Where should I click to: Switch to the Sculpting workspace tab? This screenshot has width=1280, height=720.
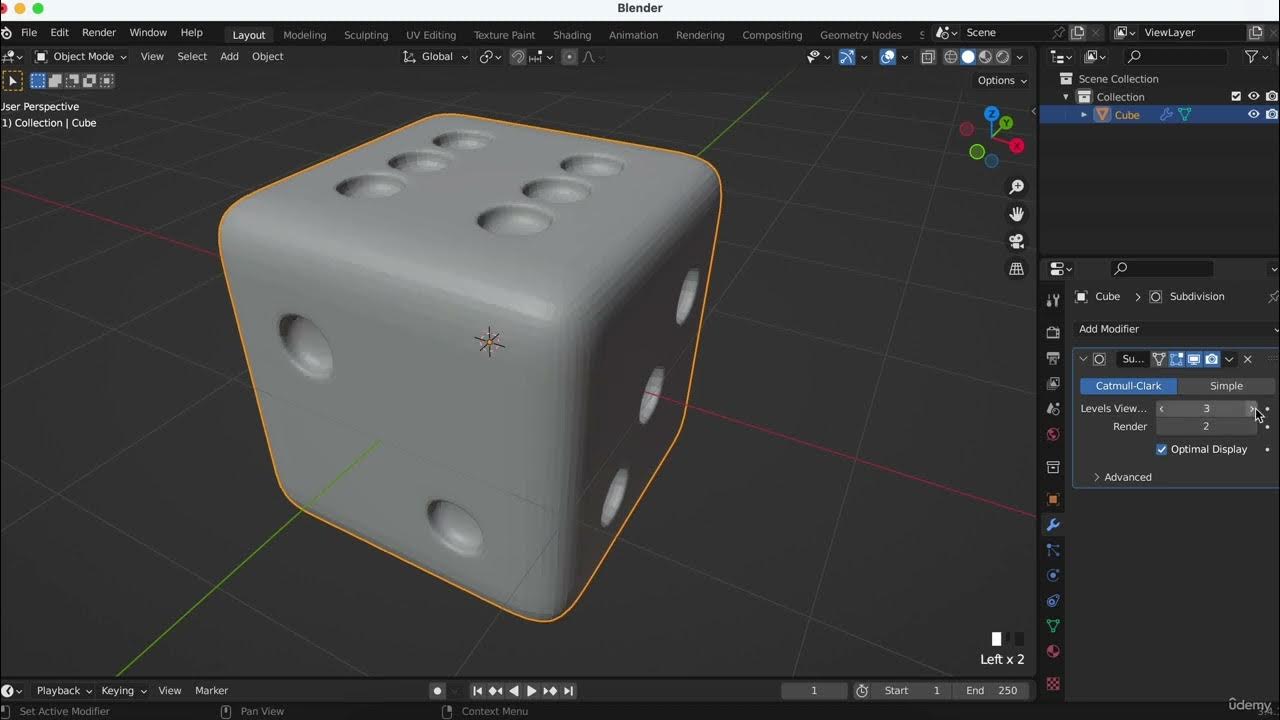pos(366,35)
